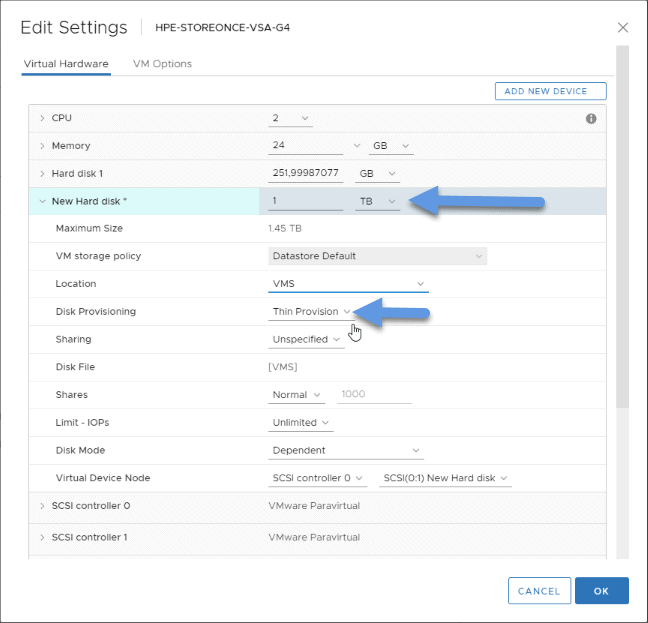Switch to the VM Options tab
The height and width of the screenshot is (623, 648).
coord(162,64)
